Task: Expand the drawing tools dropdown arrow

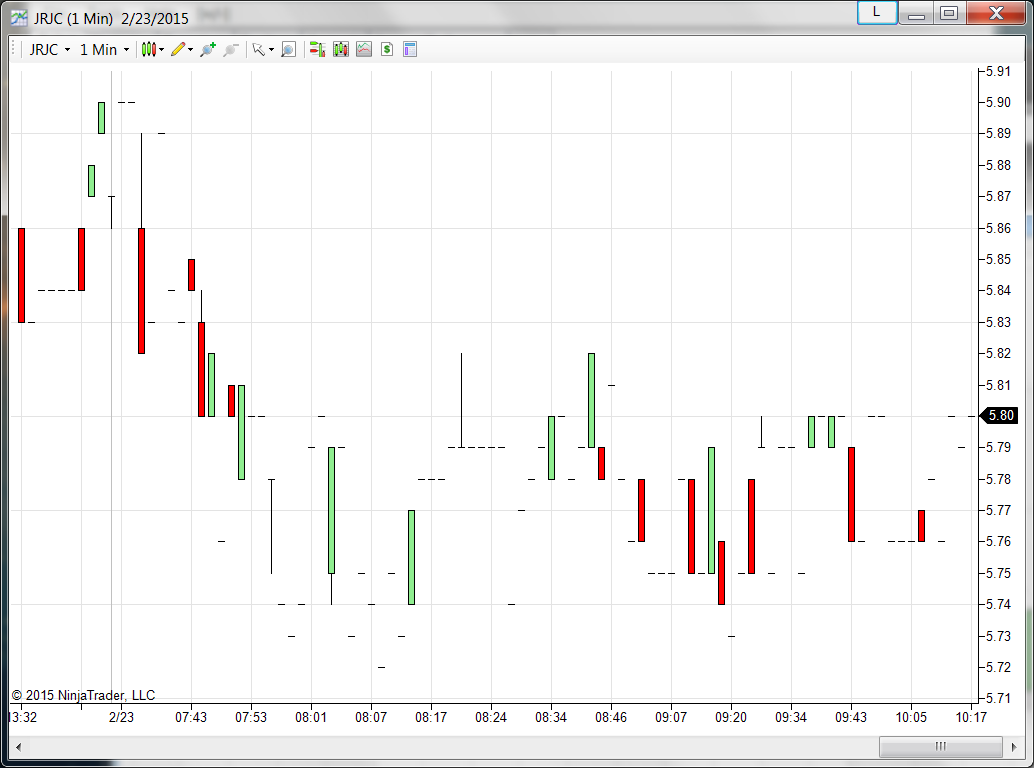Action: click(191, 50)
